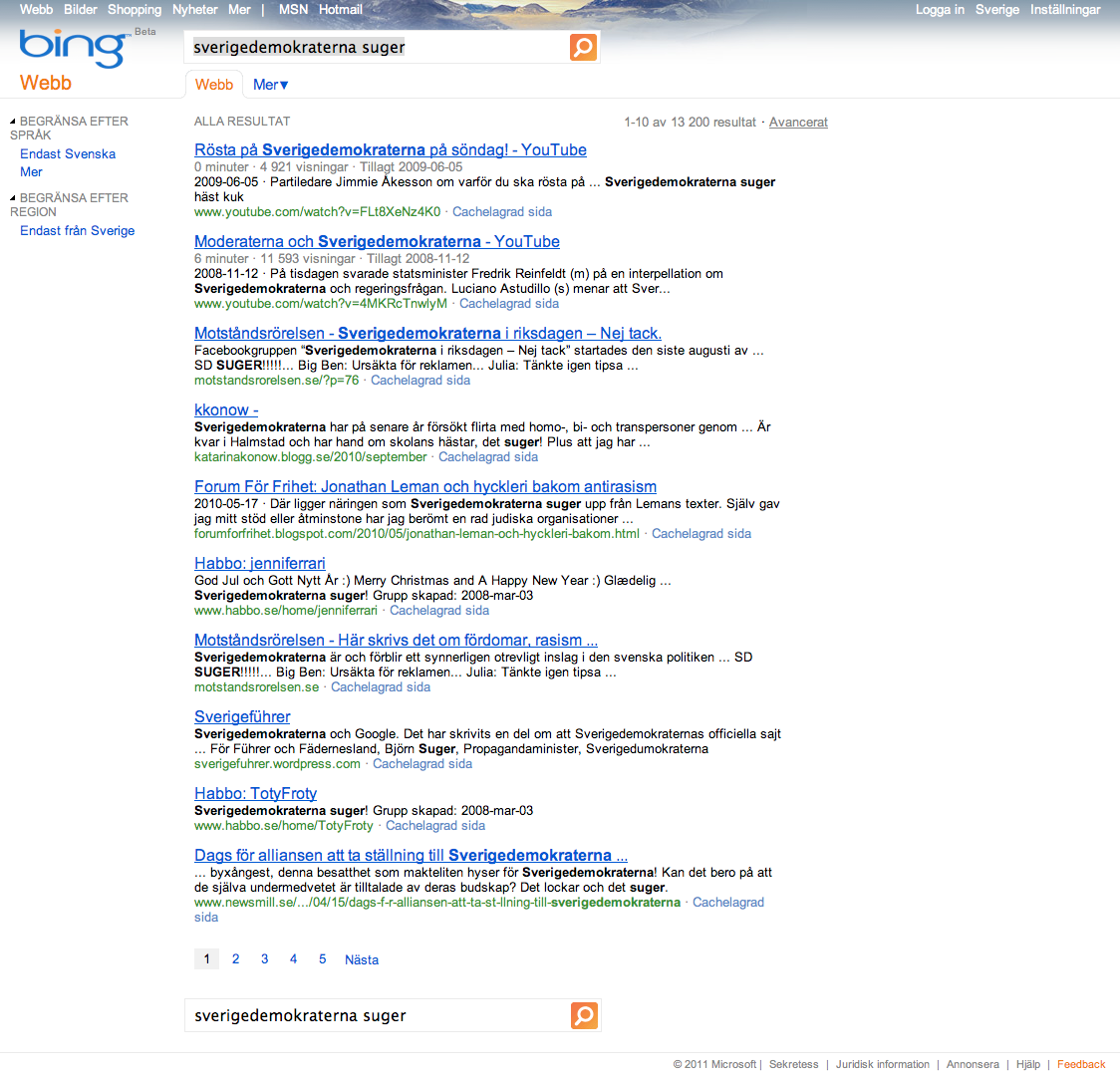The width and height of the screenshot is (1120, 1075).
Task: Open the Annonsera footer link
Action: pyautogui.click(x=973, y=1064)
